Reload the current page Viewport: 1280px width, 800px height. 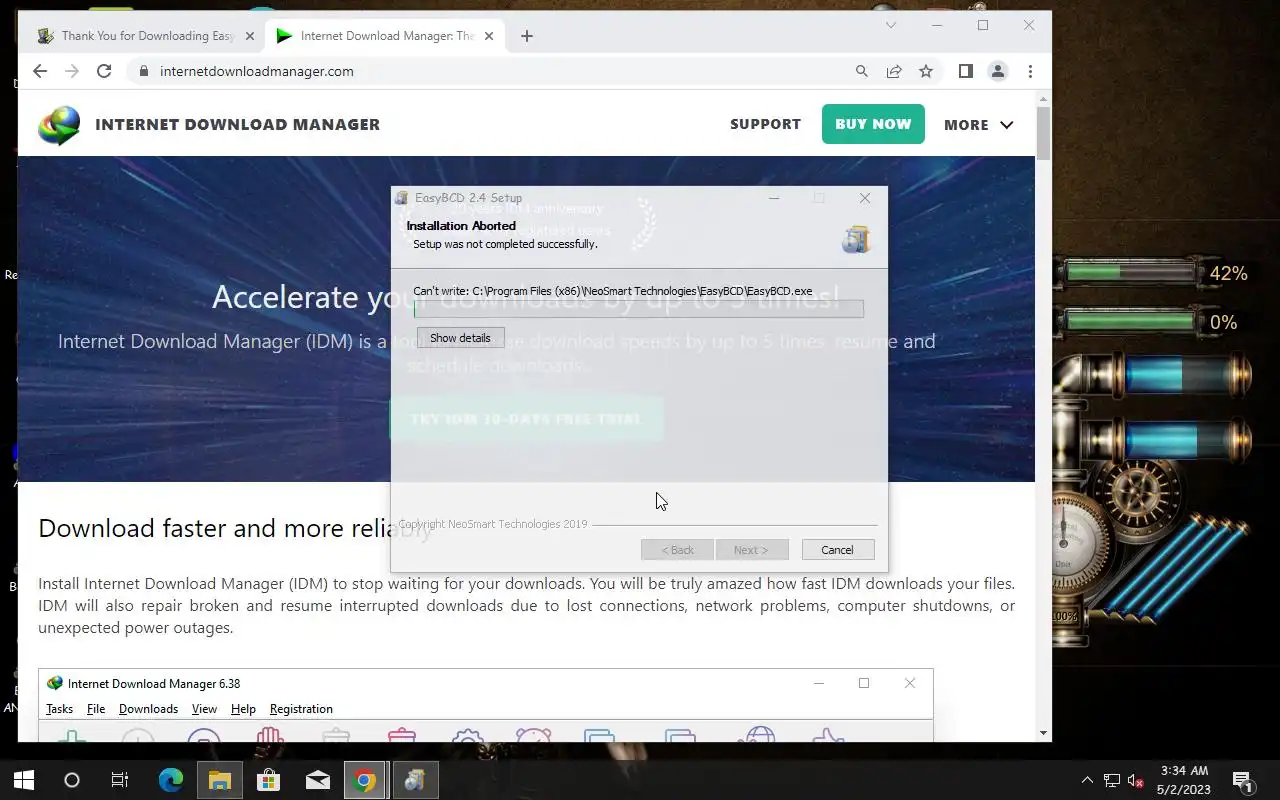[x=104, y=71]
